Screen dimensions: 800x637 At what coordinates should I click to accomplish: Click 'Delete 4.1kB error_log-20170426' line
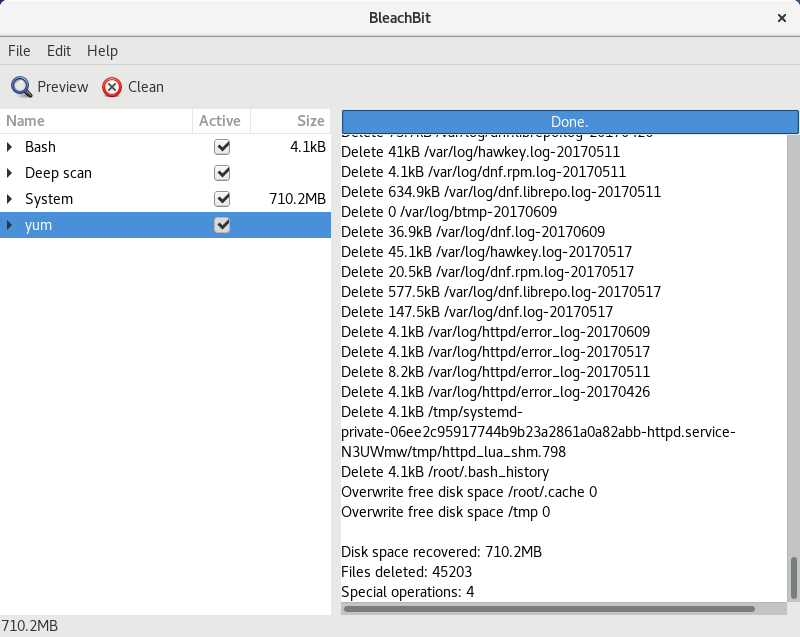pos(495,392)
